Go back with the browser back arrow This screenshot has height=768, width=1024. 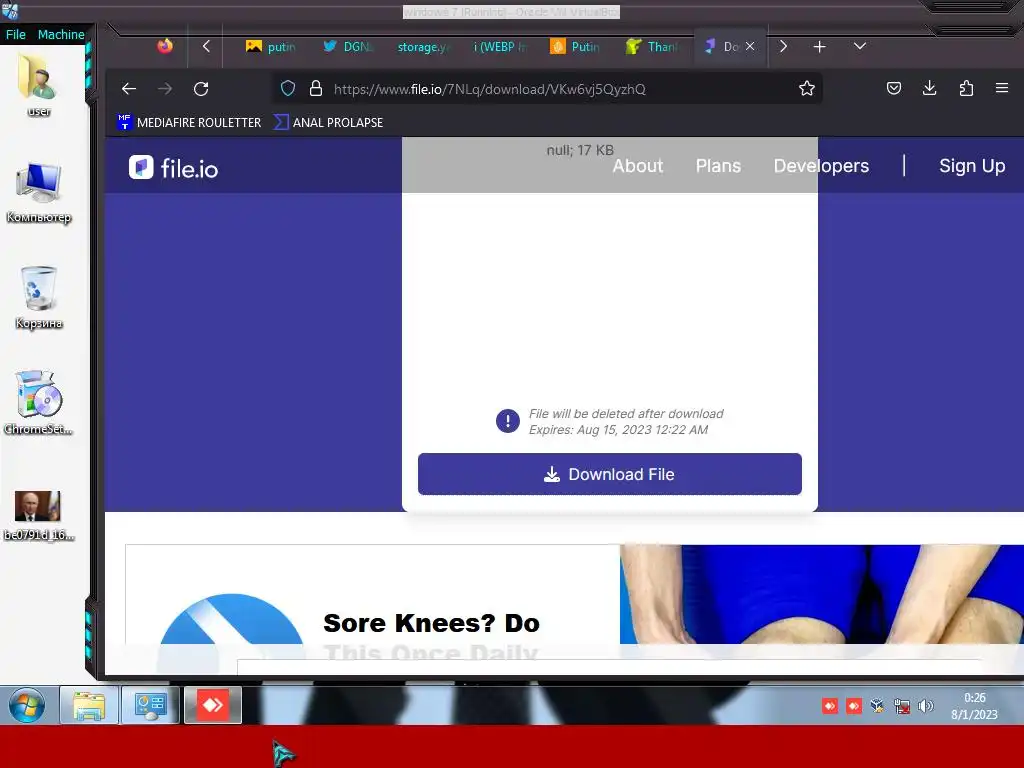(129, 89)
